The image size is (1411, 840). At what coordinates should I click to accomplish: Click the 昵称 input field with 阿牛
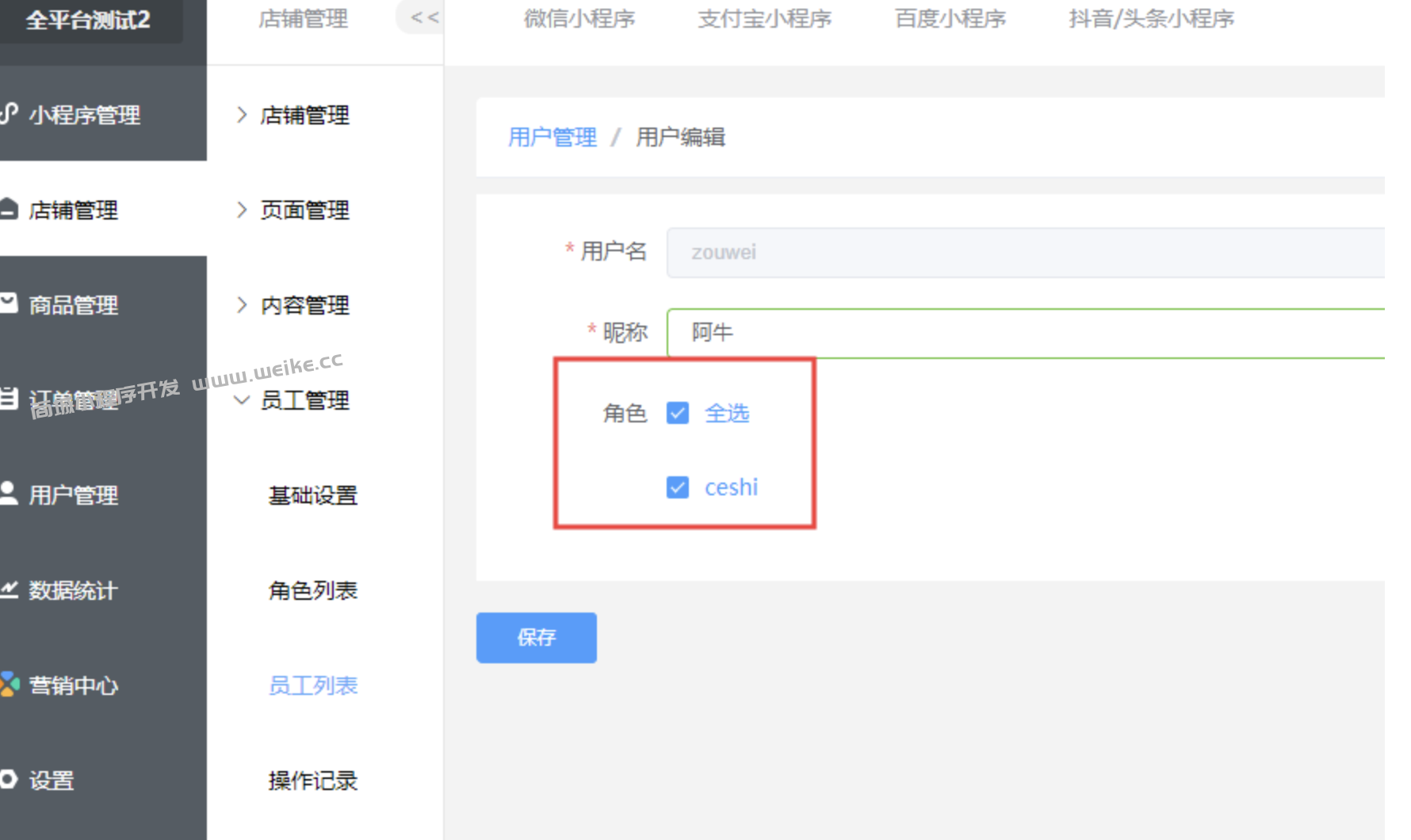[1026, 333]
